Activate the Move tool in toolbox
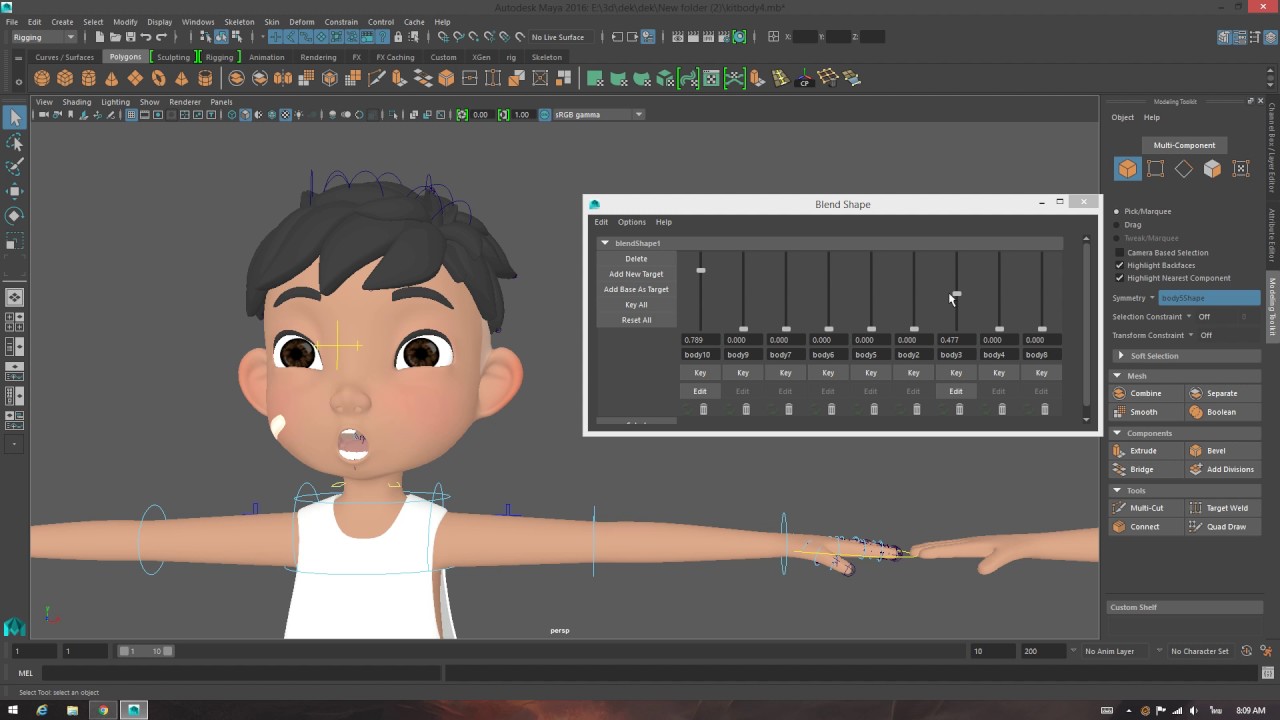The image size is (1280, 720). click(x=14, y=191)
